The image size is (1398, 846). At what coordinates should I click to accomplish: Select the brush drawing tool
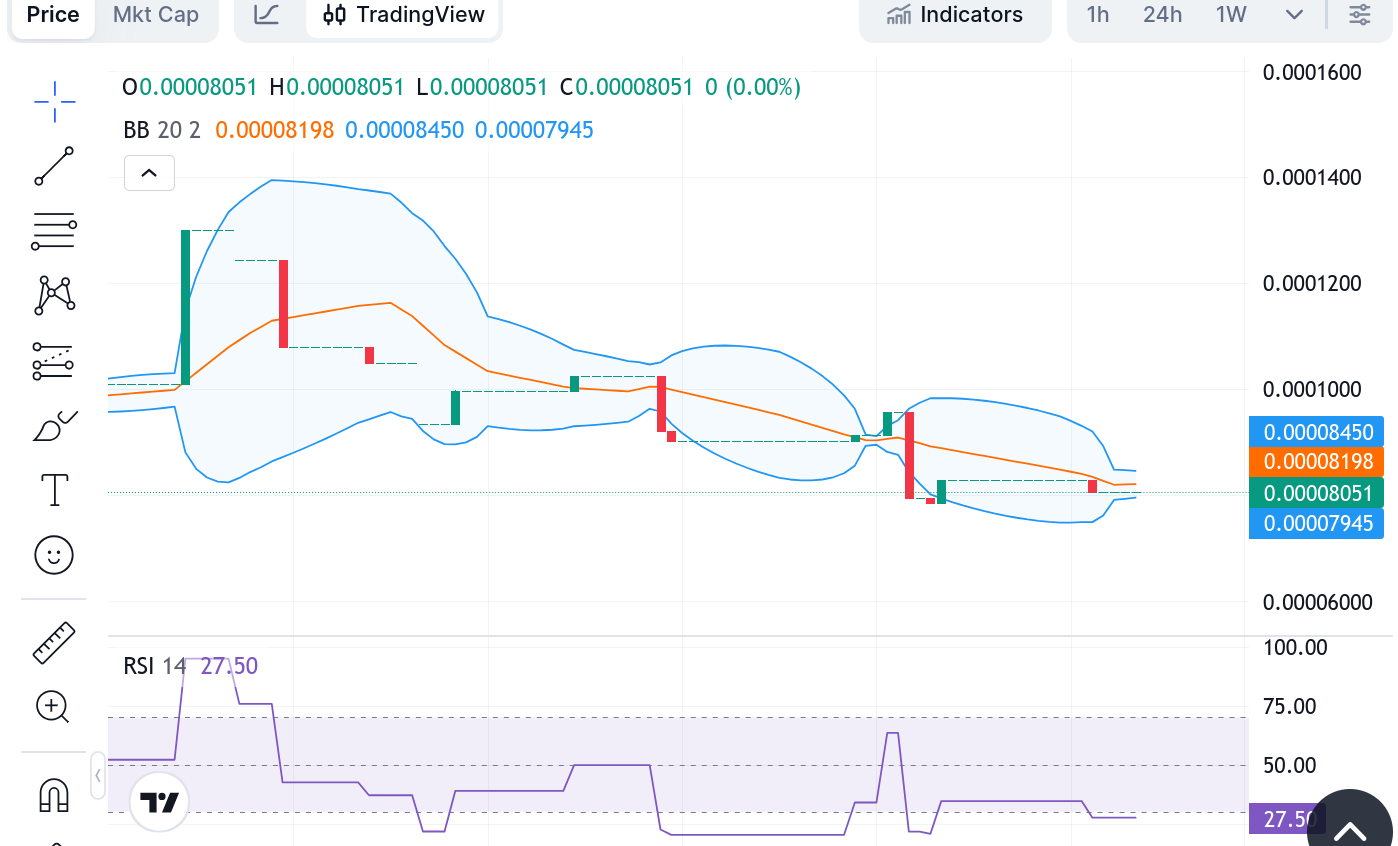(54, 426)
